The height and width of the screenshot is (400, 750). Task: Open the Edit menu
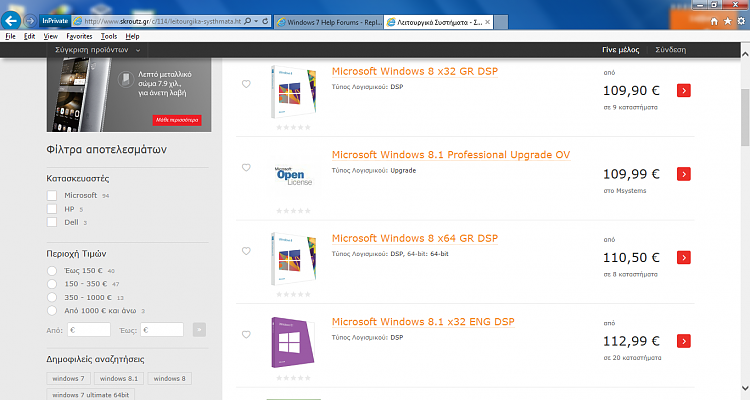click(29, 36)
